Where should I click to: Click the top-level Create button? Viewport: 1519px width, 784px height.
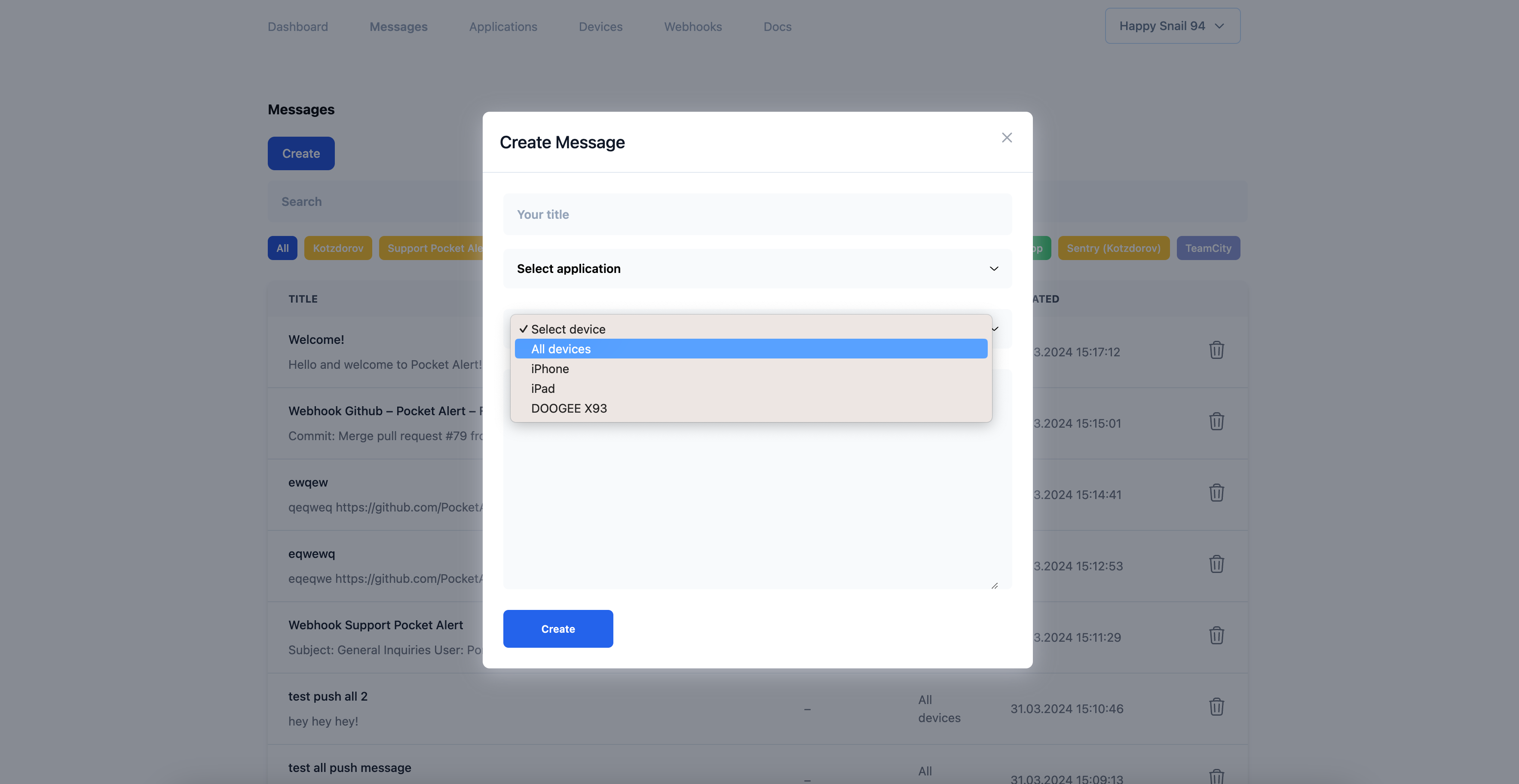pyautogui.click(x=301, y=153)
